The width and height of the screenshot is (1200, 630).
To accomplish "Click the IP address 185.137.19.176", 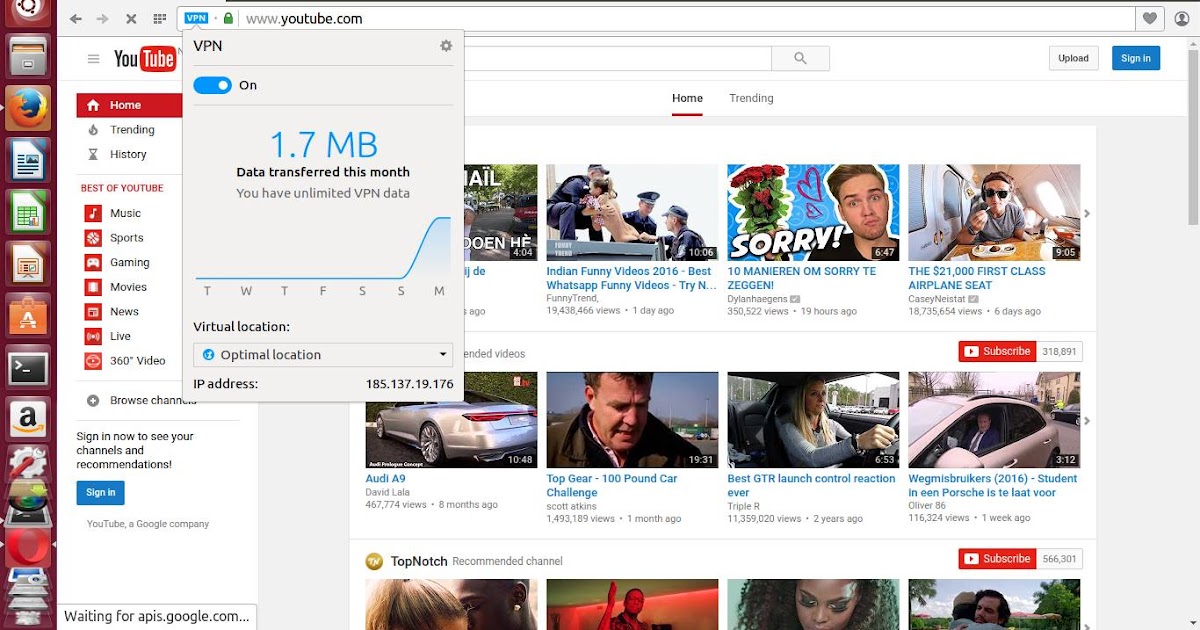I will click(x=409, y=384).
